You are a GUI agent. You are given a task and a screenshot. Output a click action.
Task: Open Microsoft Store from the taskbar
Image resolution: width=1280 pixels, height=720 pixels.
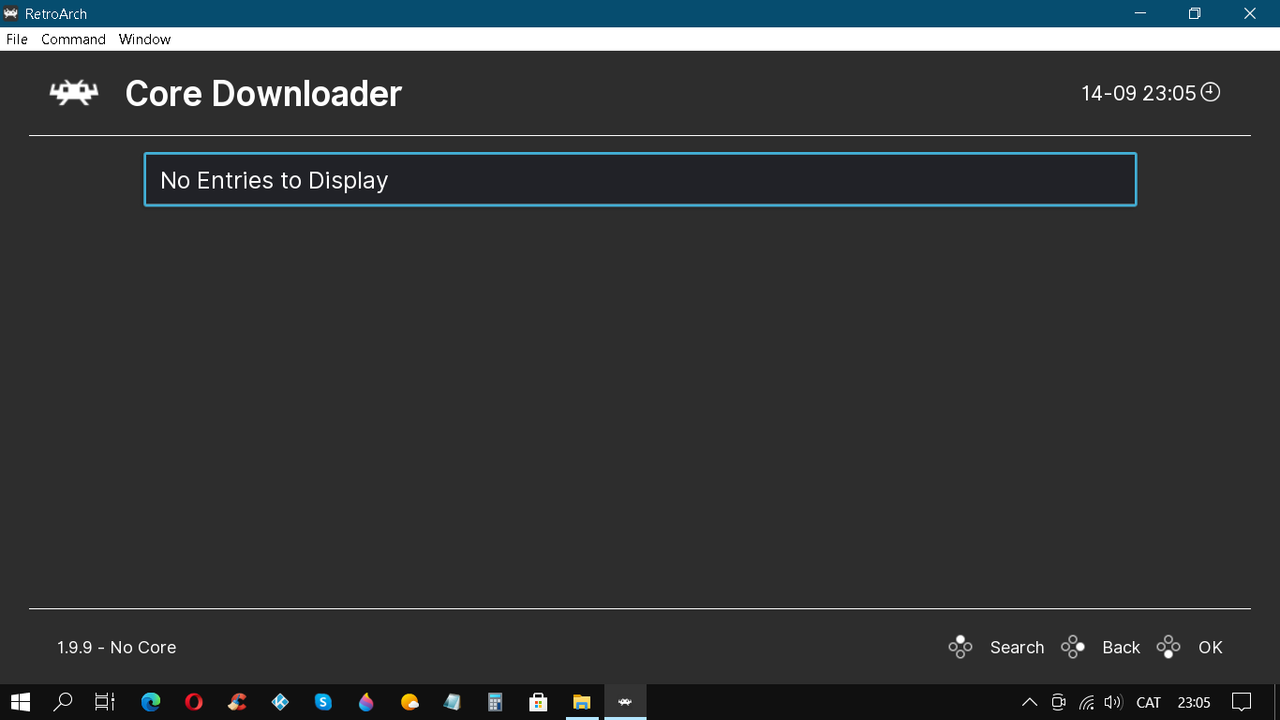tap(538, 702)
